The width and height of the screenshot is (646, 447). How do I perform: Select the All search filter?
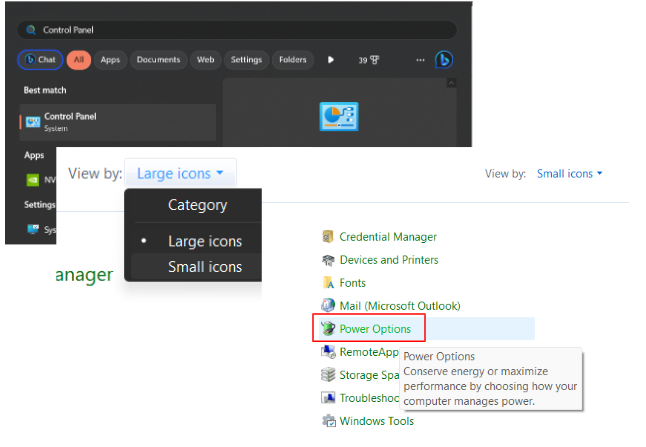(79, 60)
